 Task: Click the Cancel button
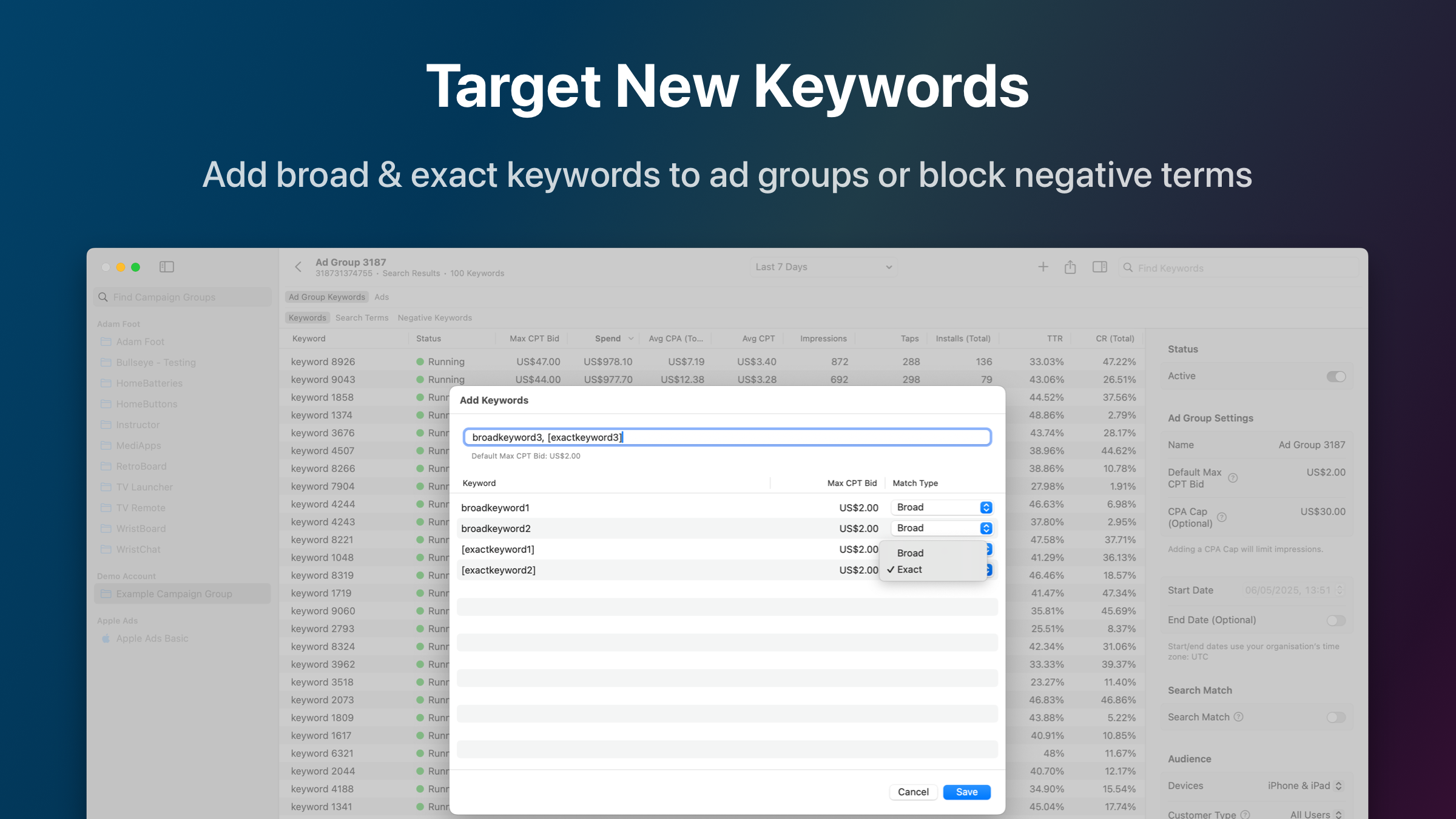tap(913, 792)
